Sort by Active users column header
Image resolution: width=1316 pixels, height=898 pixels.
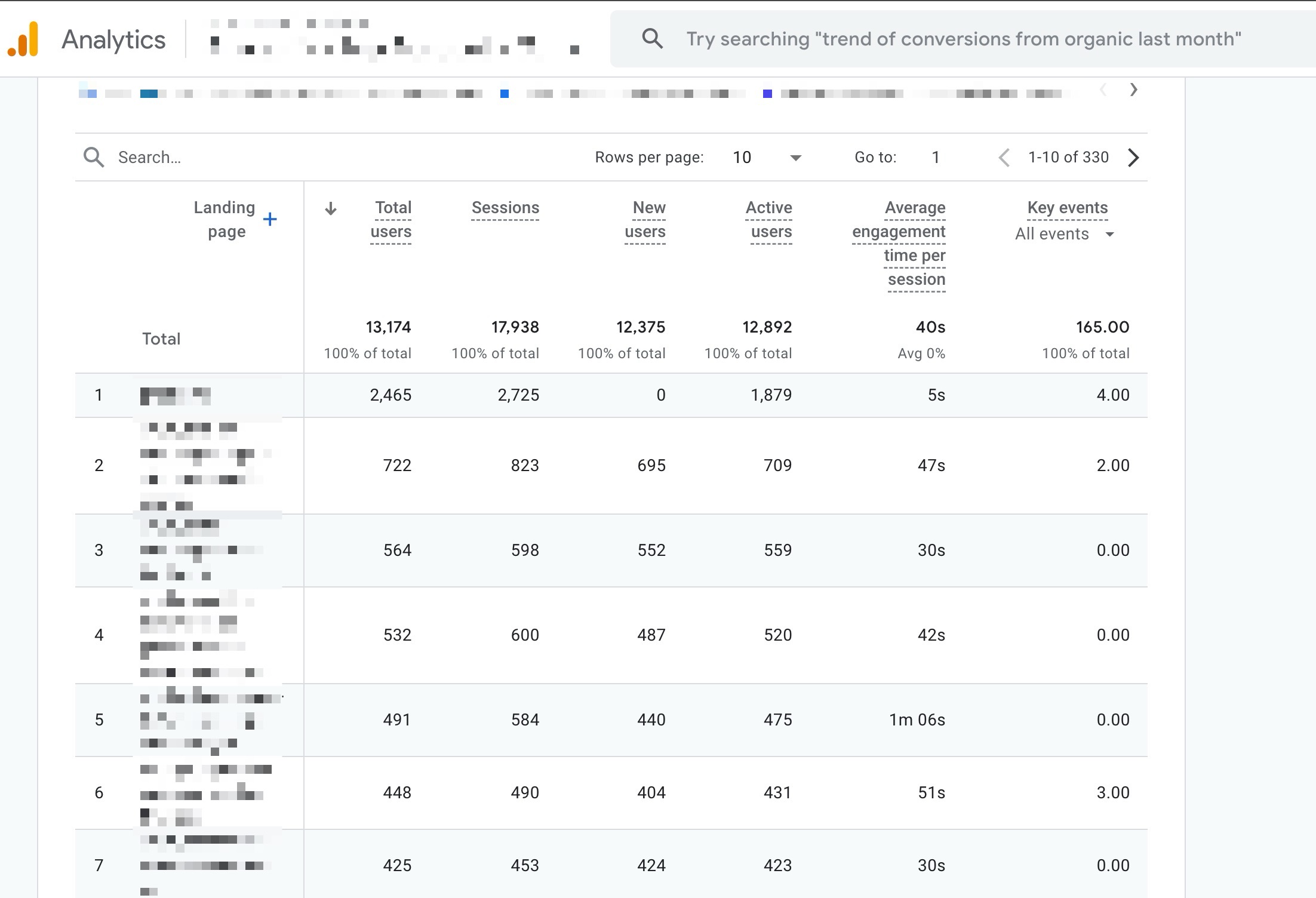point(768,220)
